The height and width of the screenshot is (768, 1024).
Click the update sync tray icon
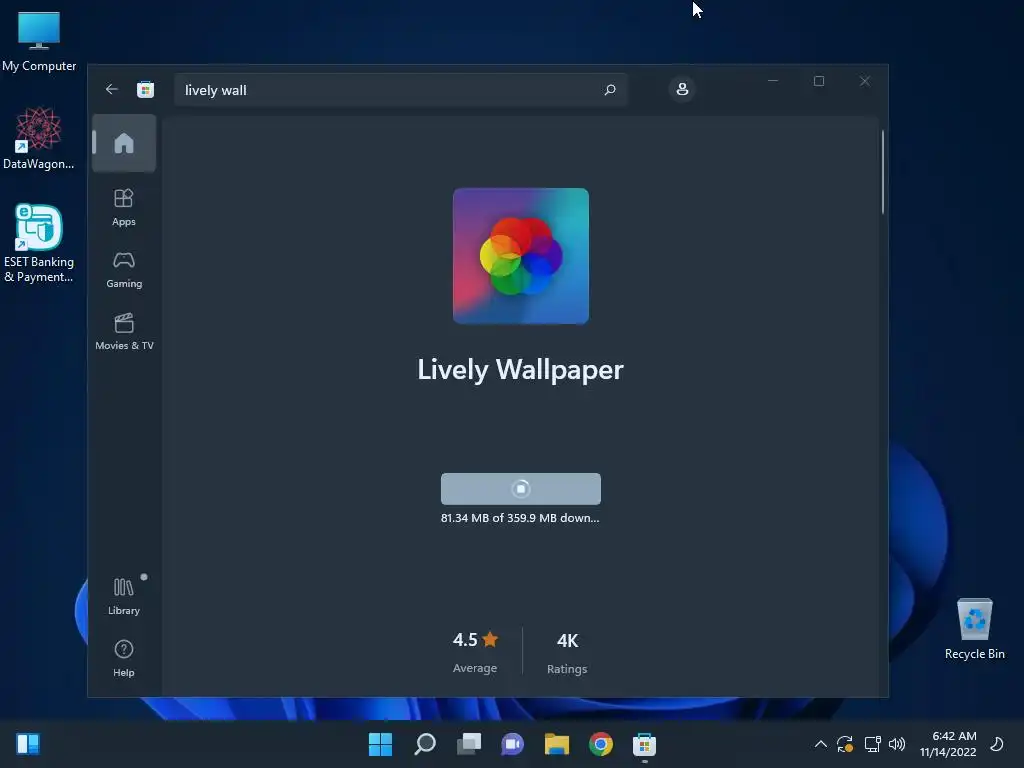tap(845, 744)
